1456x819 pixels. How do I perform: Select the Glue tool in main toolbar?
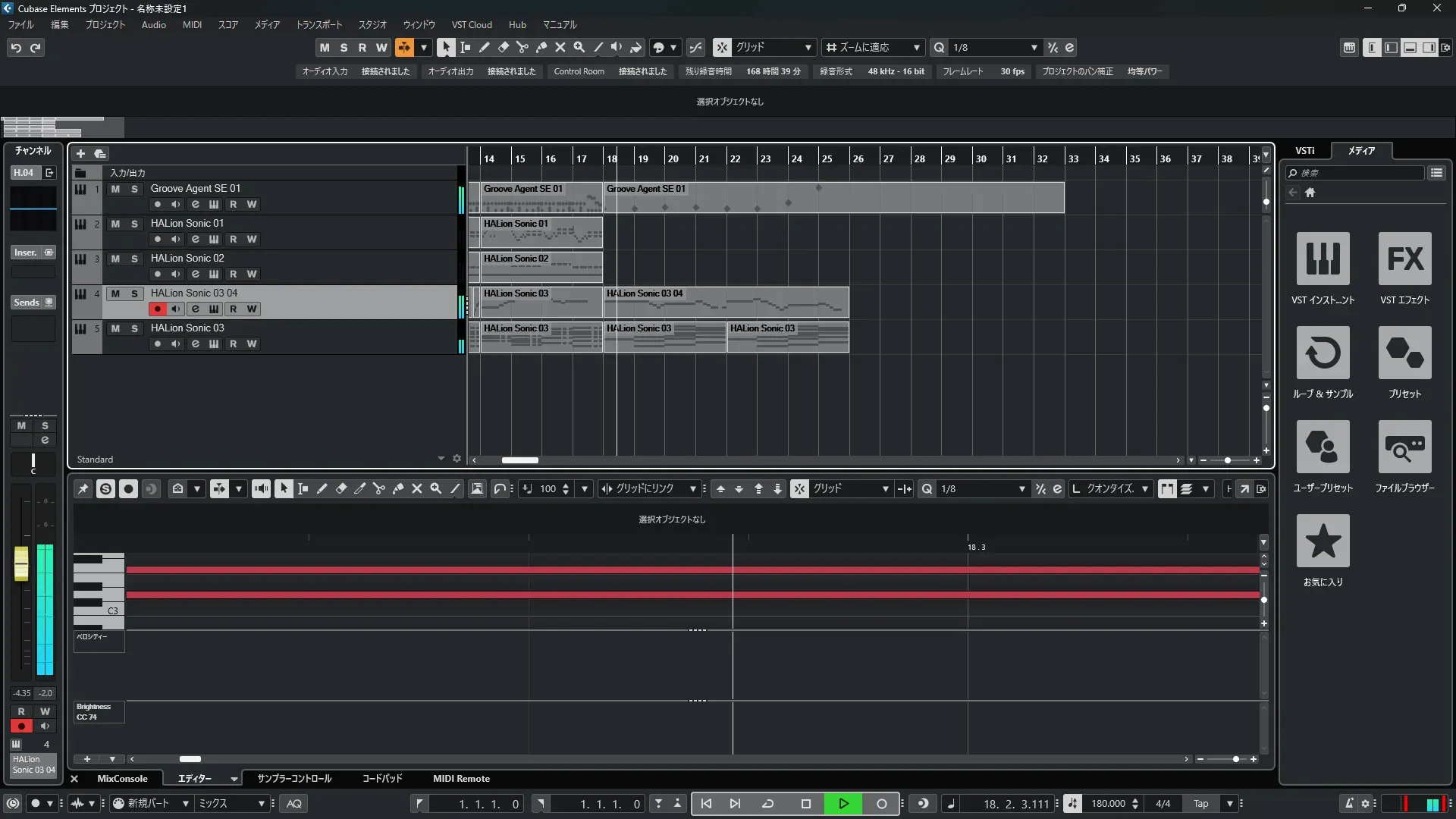point(541,47)
